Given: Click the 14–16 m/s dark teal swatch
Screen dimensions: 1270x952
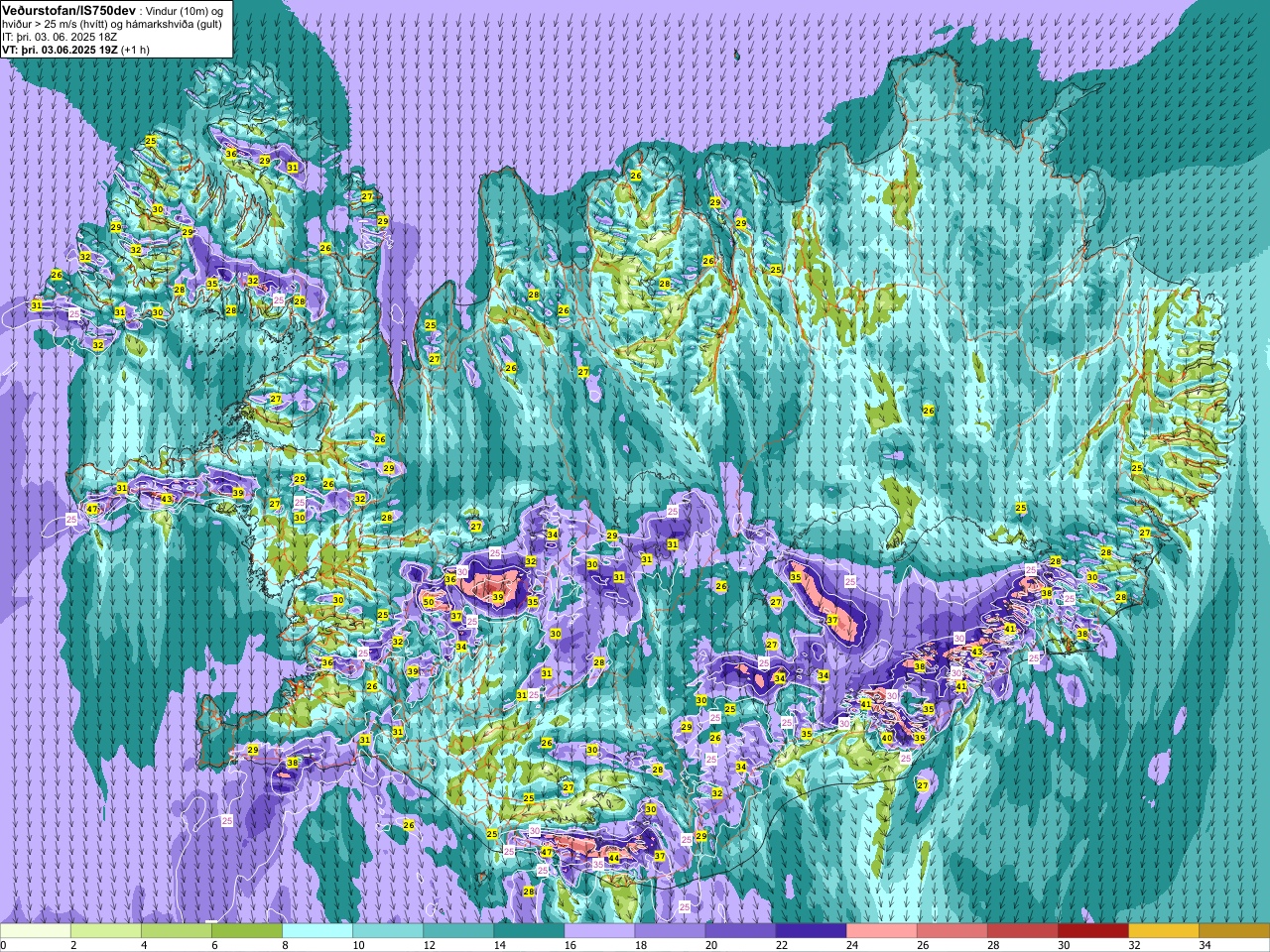Looking at the screenshot, I should 529,931.
